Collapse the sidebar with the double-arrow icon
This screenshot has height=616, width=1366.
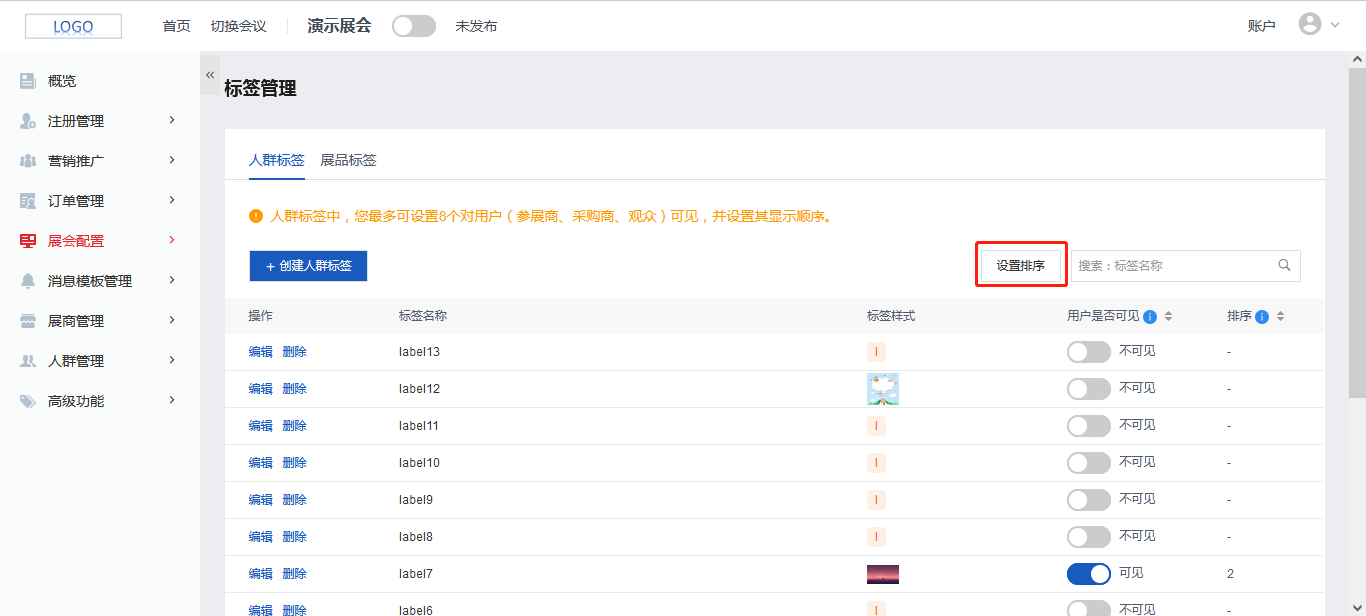coord(210,75)
